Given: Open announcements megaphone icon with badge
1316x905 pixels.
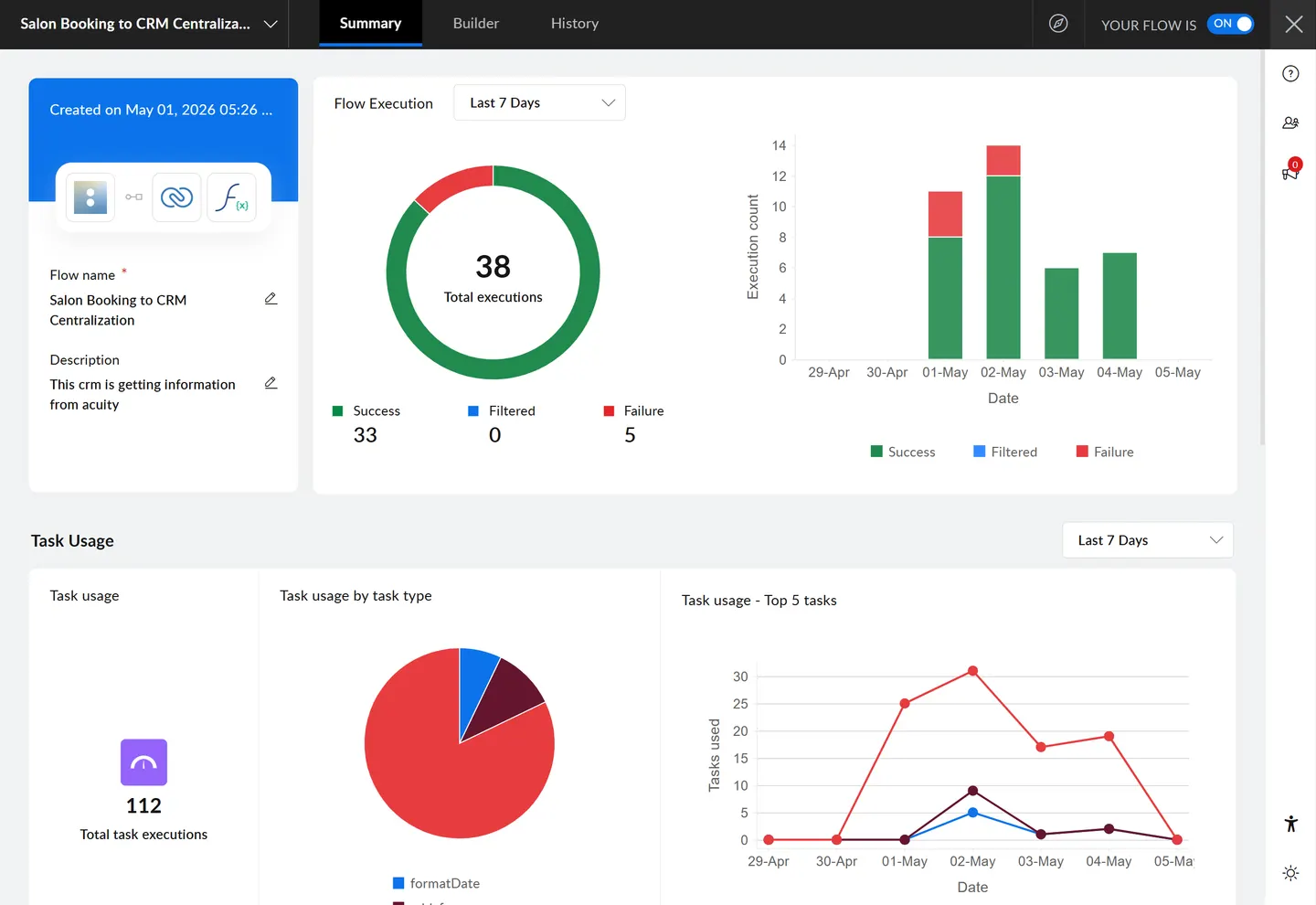Looking at the screenshot, I should (1290, 171).
